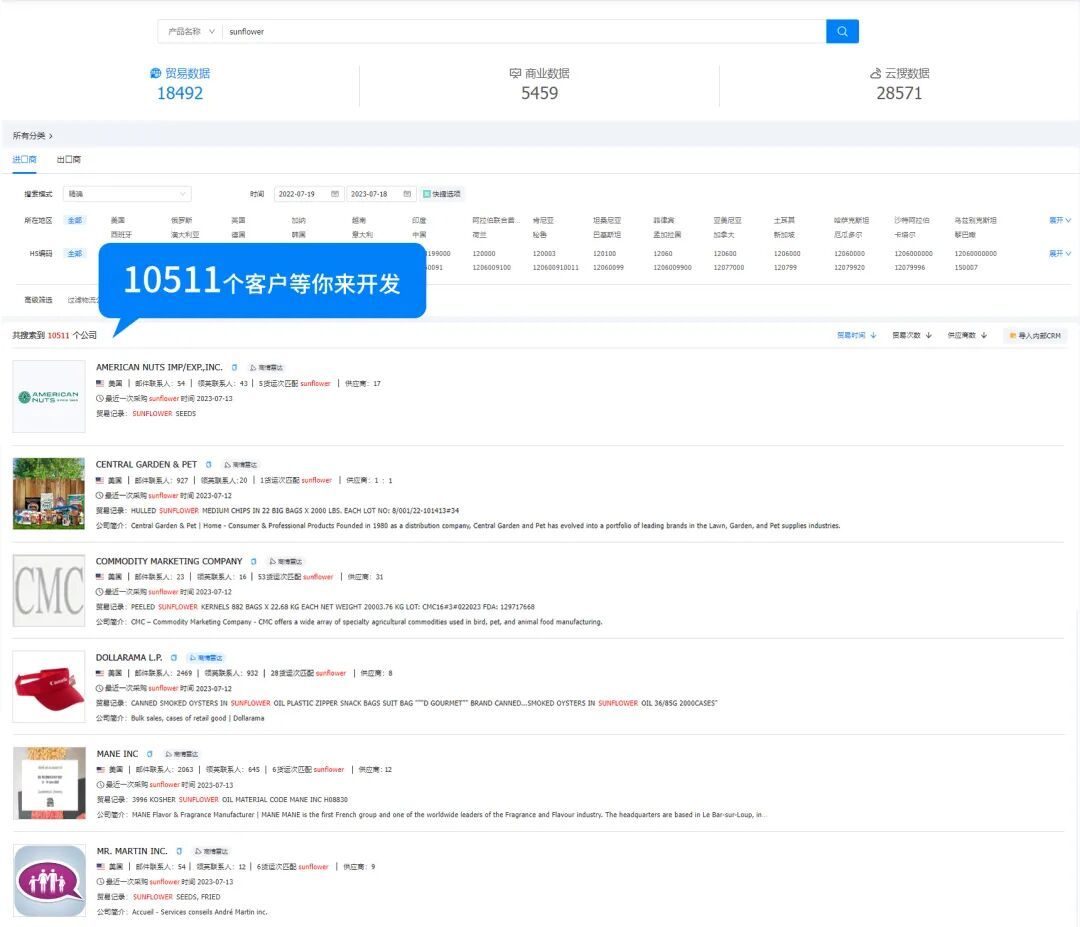Switch to the 出口商 tab
Viewport: 1080px width, 927px height.
(x=68, y=159)
